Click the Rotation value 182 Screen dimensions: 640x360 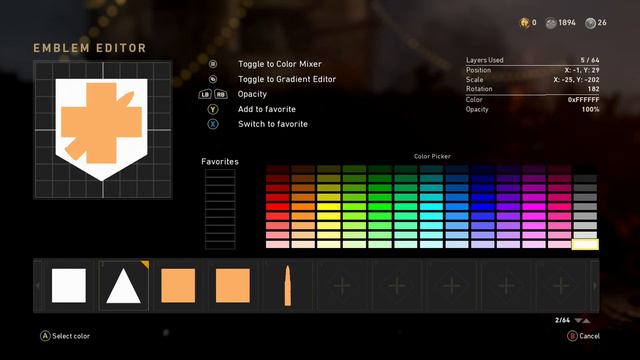[593, 89]
